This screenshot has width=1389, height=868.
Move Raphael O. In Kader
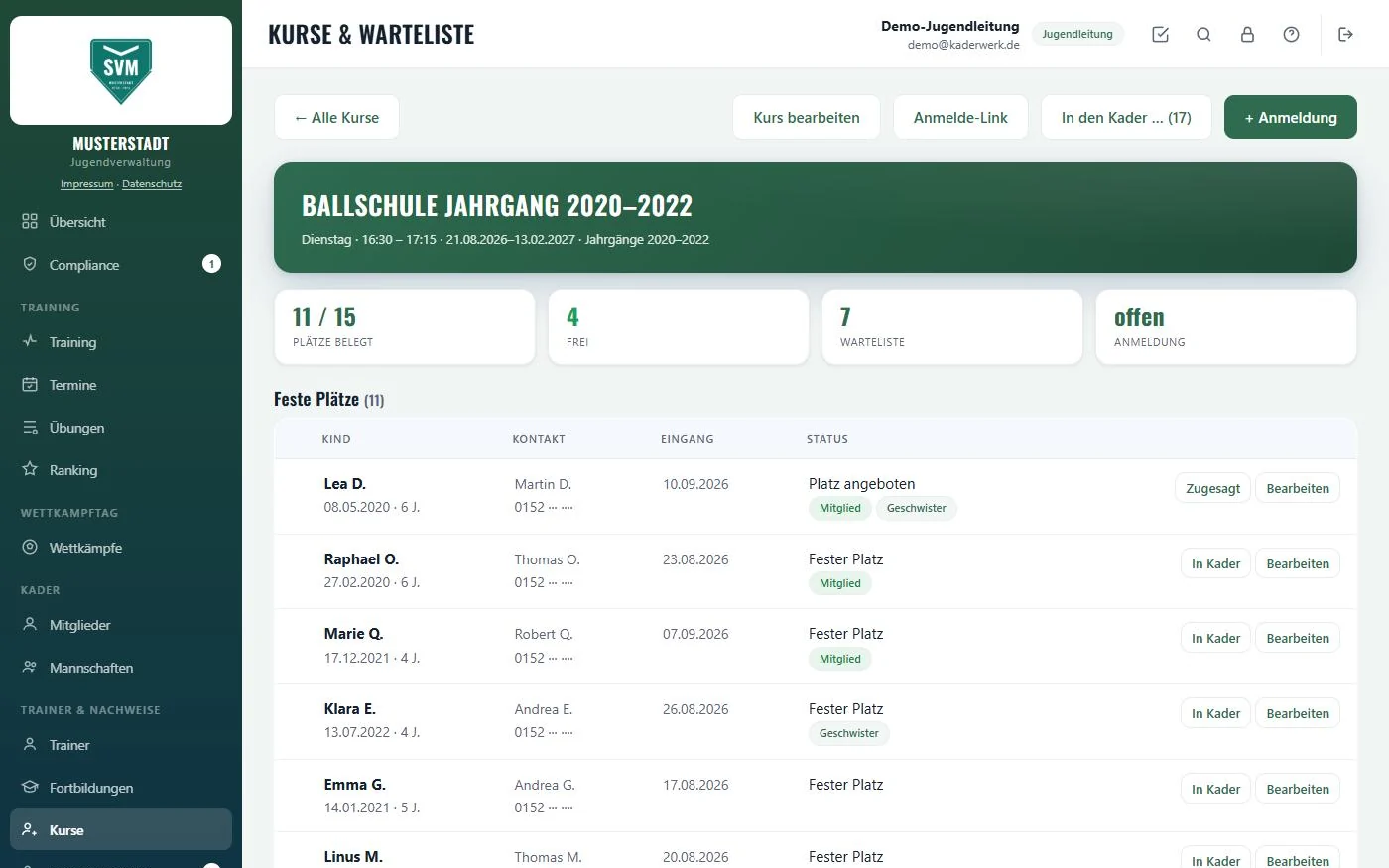point(1215,563)
